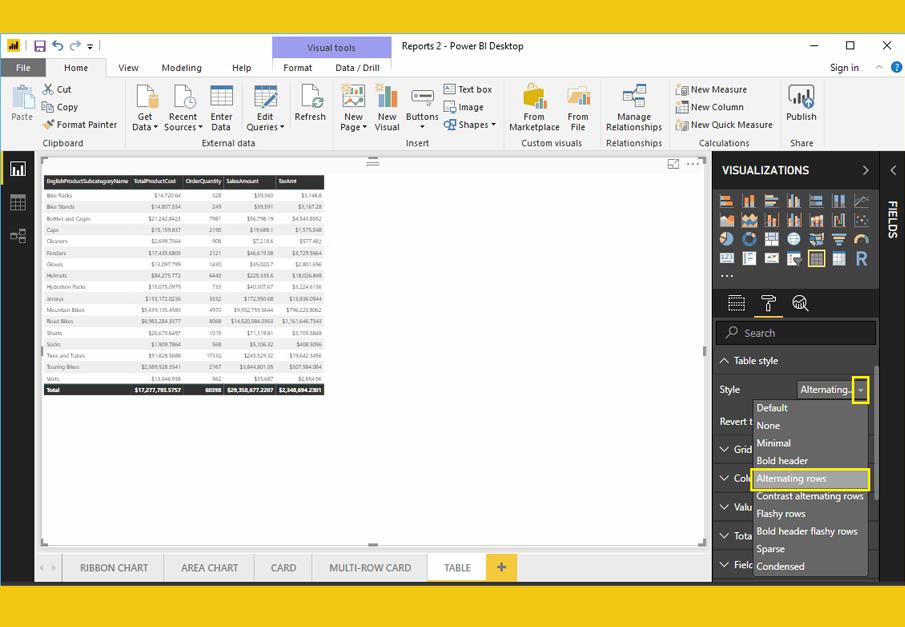Switch to Data view in left sidebar
905x627 pixels.
pos(18,202)
